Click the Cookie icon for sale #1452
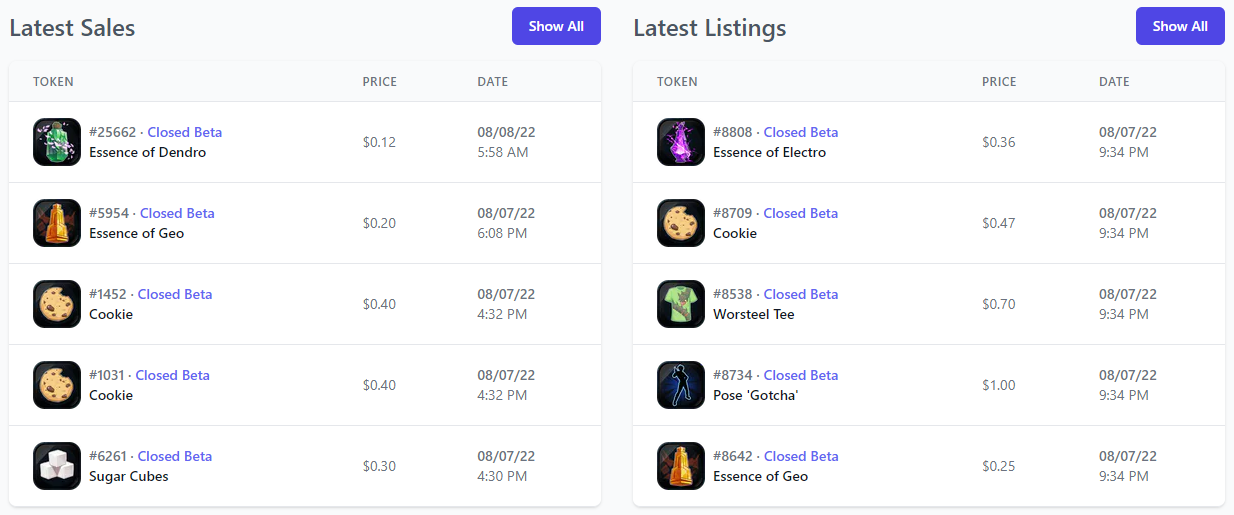This screenshot has height=515, width=1234. (x=57, y=304)
